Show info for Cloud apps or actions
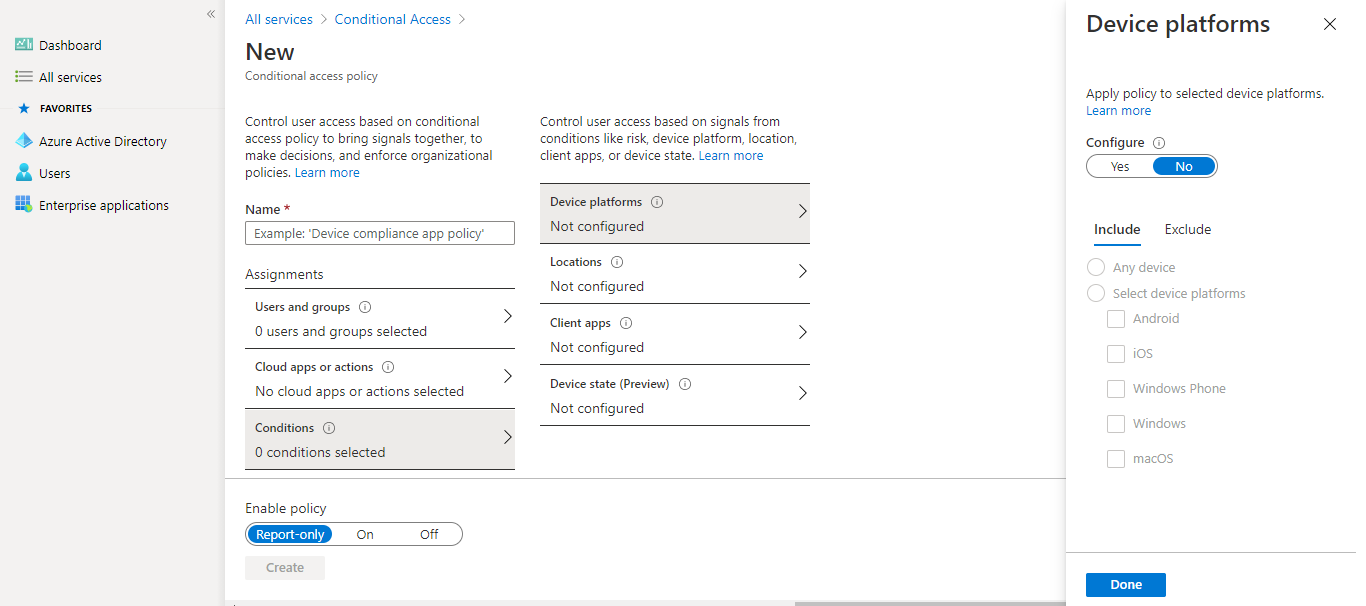Image resolution: width=1366 pixels, height=606 pixels. click(388, 367)
